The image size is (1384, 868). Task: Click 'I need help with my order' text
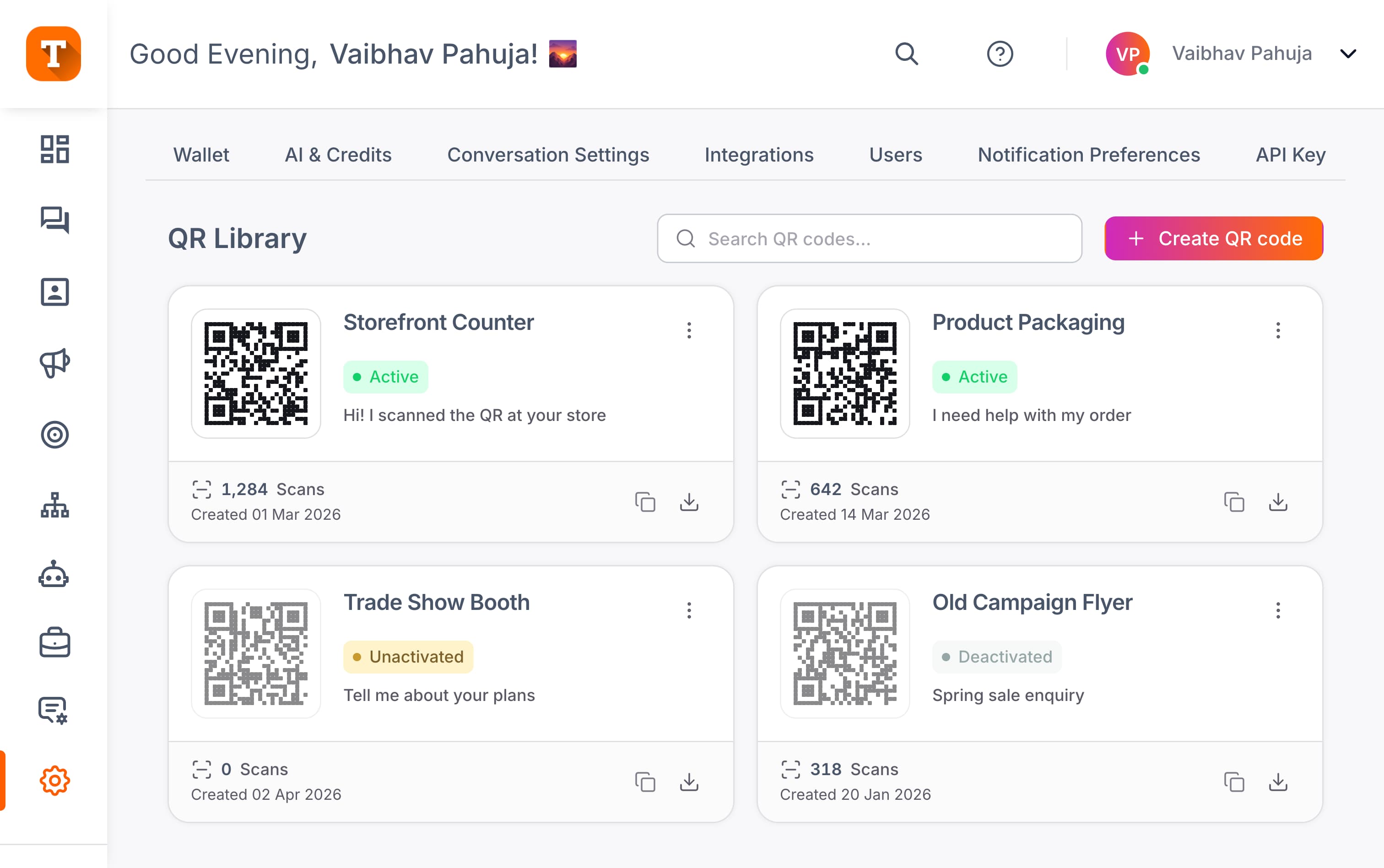pos(1032,415)
